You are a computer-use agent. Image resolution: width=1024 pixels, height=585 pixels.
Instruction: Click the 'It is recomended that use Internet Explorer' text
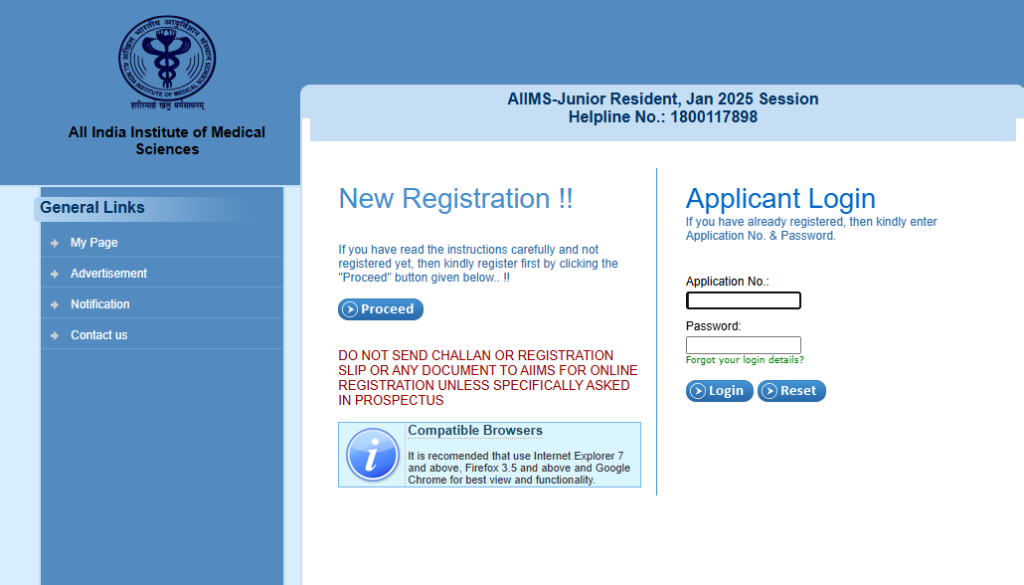(519, 467)
